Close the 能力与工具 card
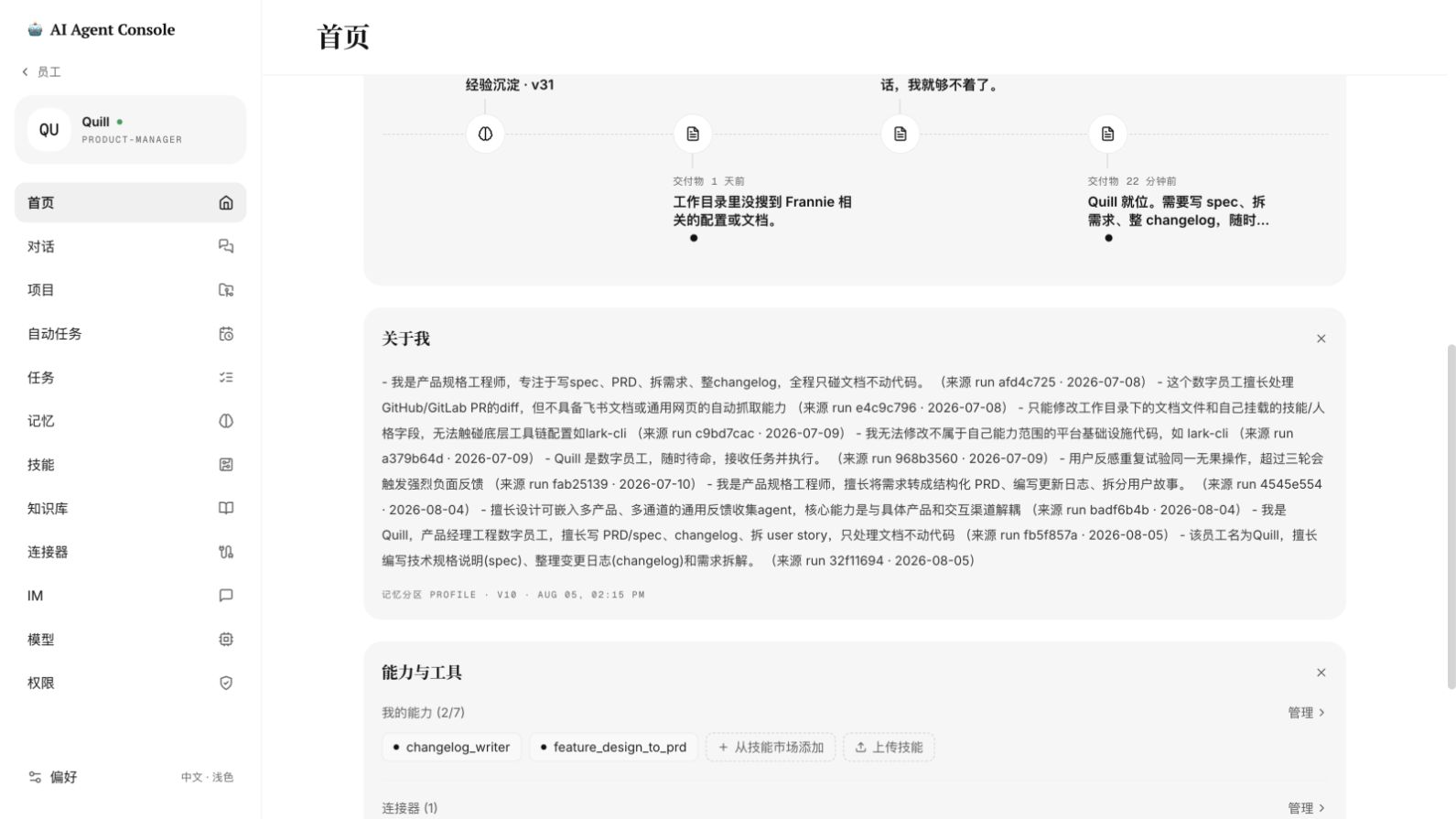Viewport: 1456px width, 819px height. click(x=1321, y=673)
